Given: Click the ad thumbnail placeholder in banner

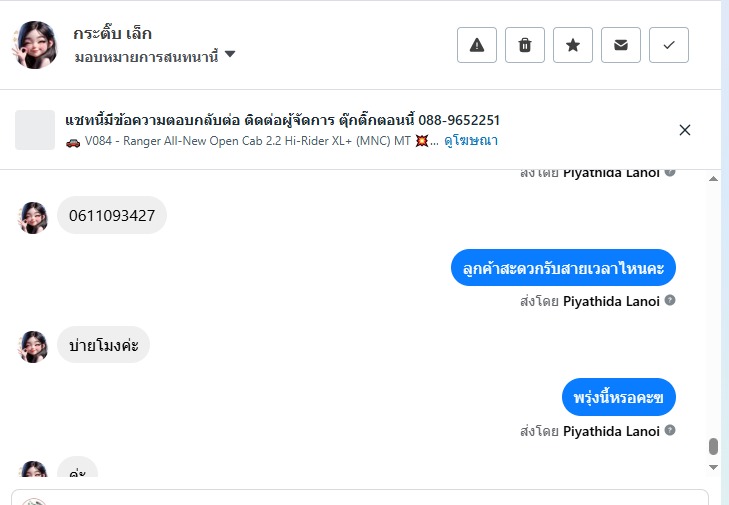Looking at the screenshot, I should (x=35, y=130).
